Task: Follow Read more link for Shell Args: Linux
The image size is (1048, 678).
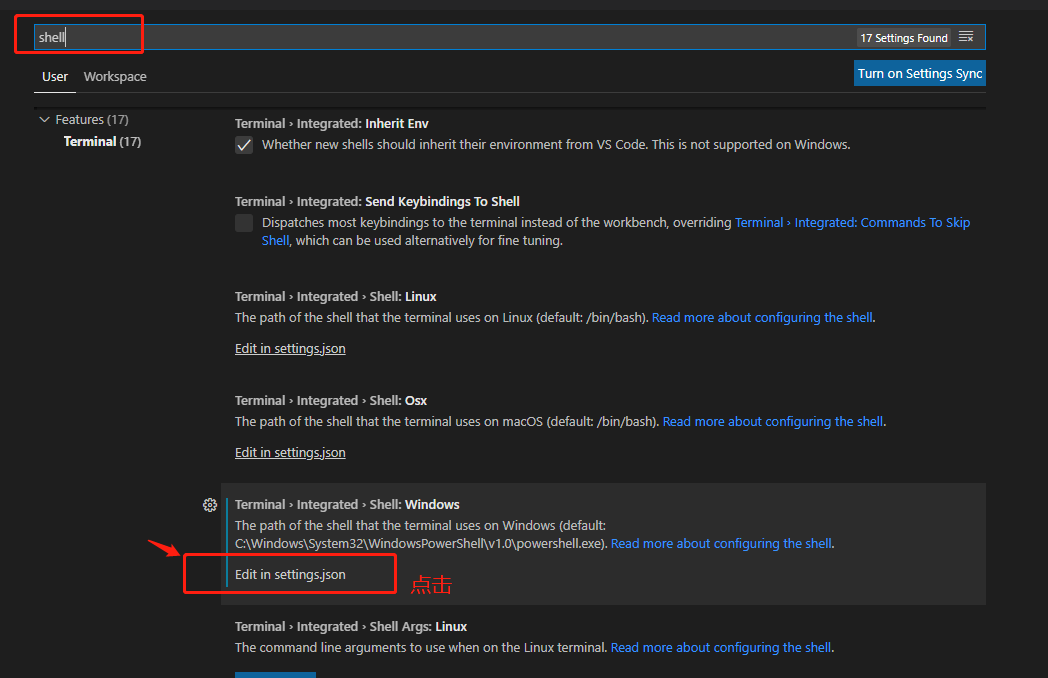Action: [x=720, y=647]
